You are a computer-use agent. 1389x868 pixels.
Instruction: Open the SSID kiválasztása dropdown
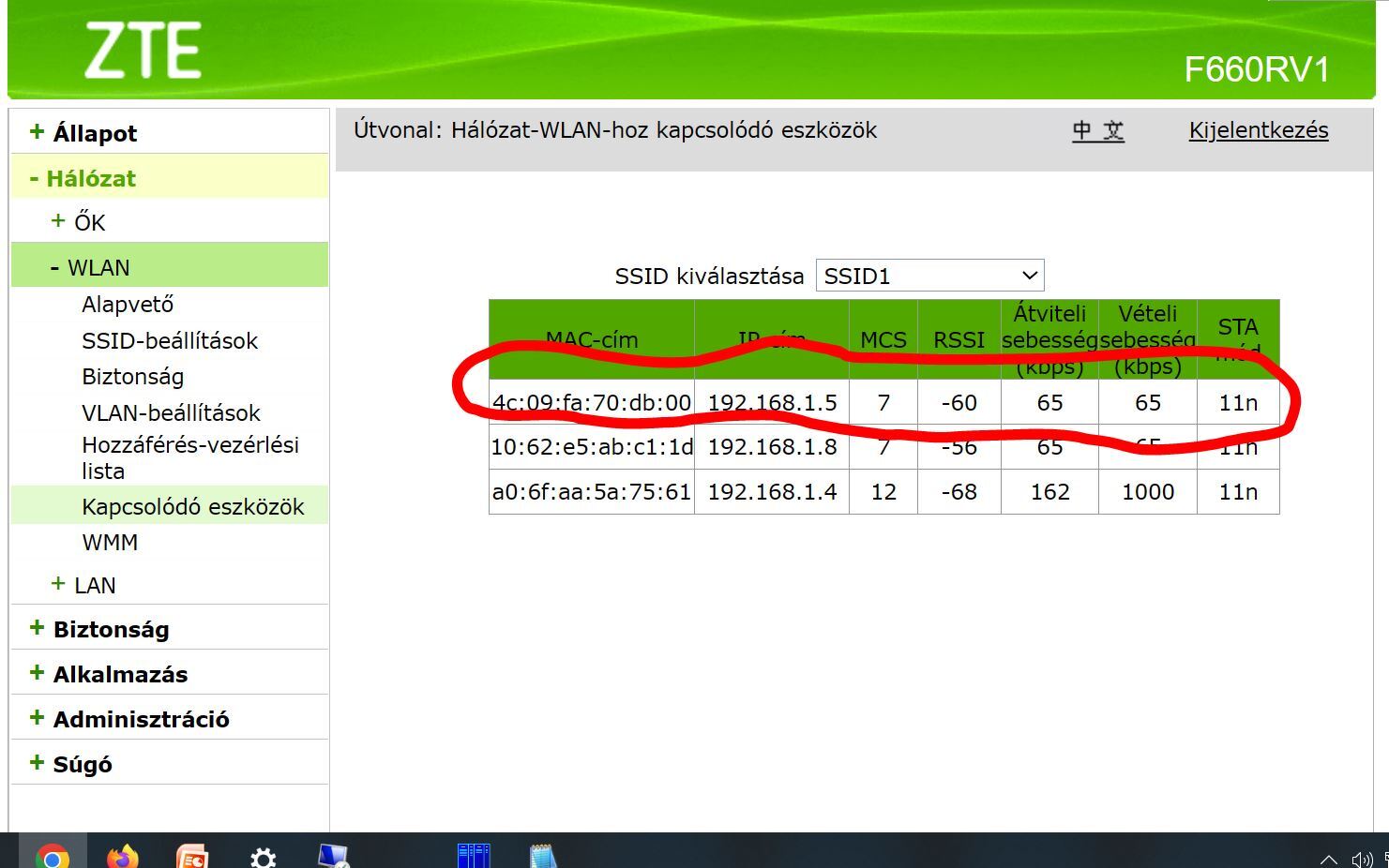(x=929, y=276)
